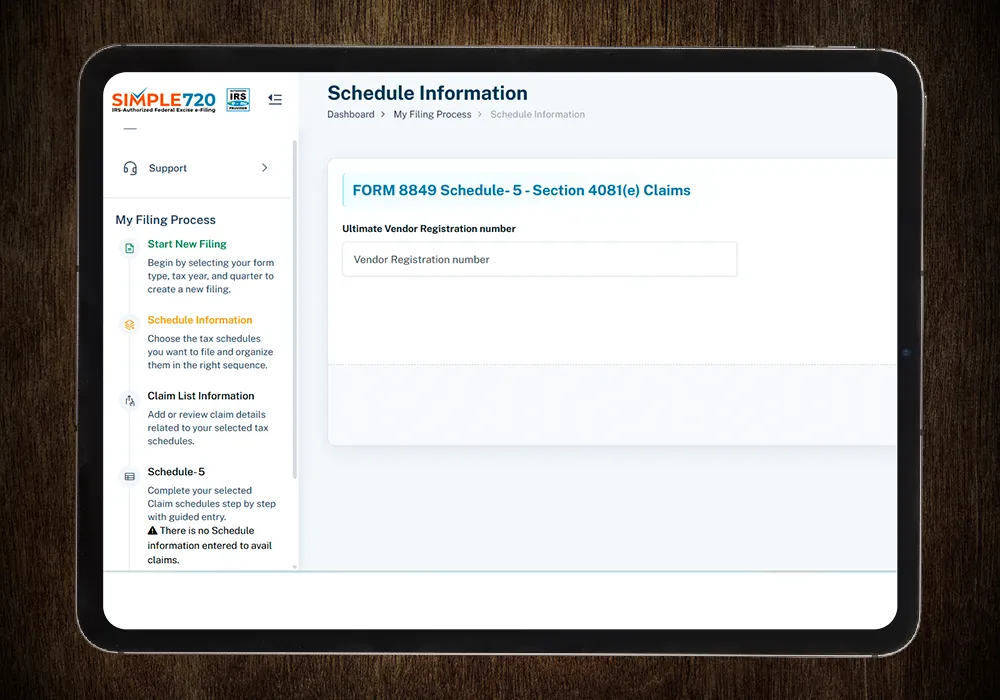Select the Claim List Information clipboard icon
Image resolution: width=1000 pixels, height=700 pixels.
tap(128, 400)
